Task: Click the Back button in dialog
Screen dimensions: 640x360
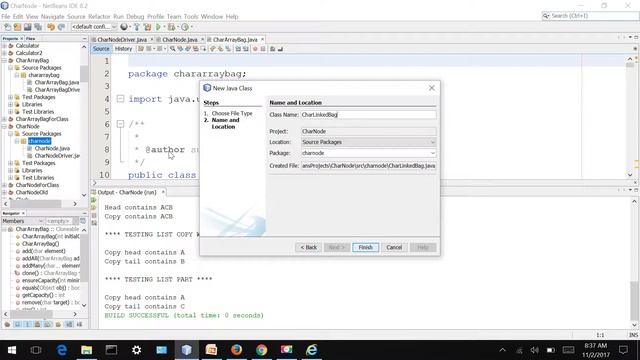Action: pos(309,247)
